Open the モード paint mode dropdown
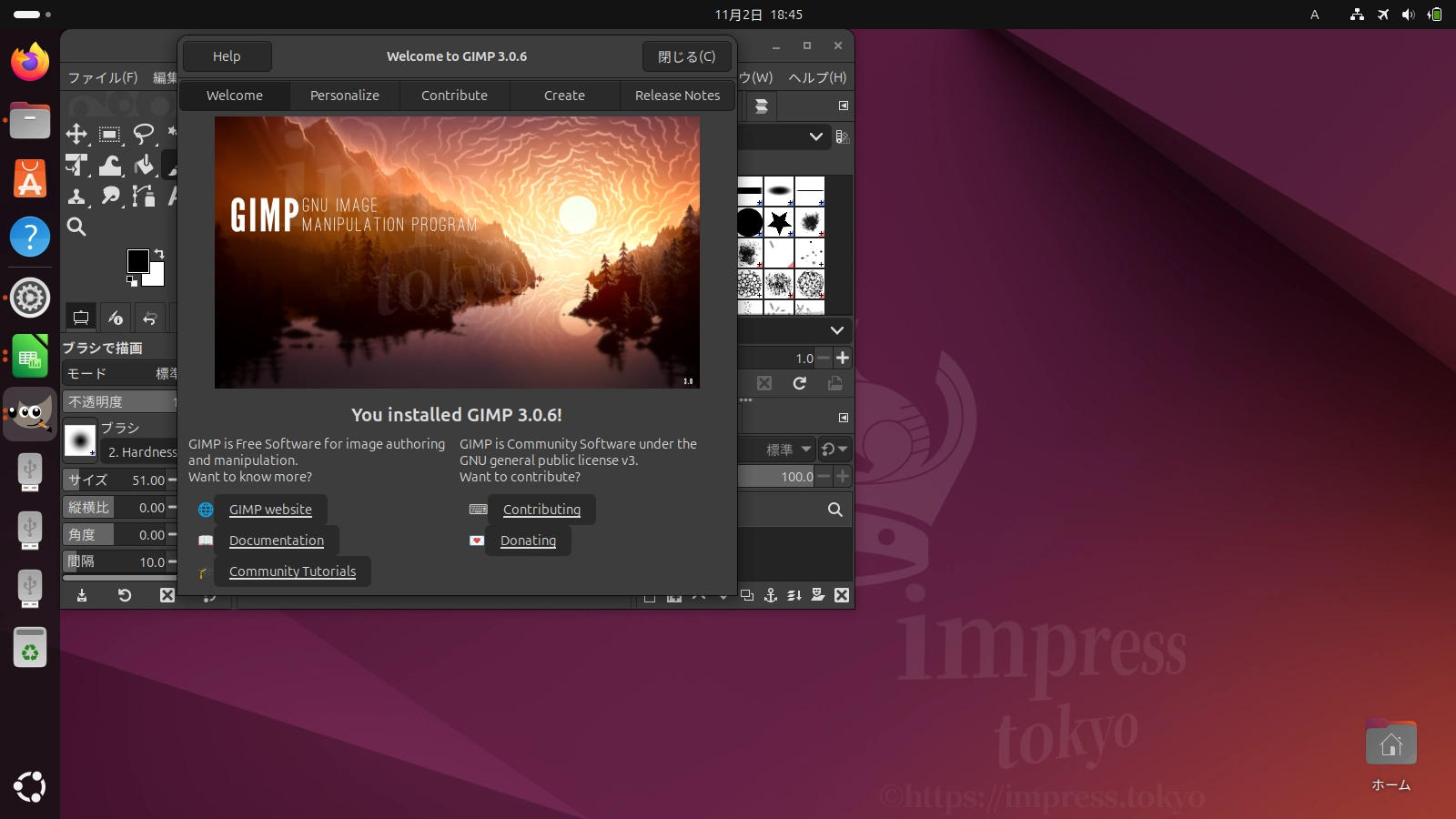The image size is (1456, 819). (x=120, y=374)
